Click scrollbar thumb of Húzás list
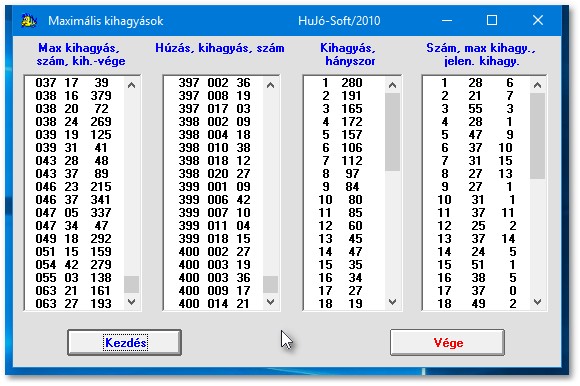 coord(270,284)
